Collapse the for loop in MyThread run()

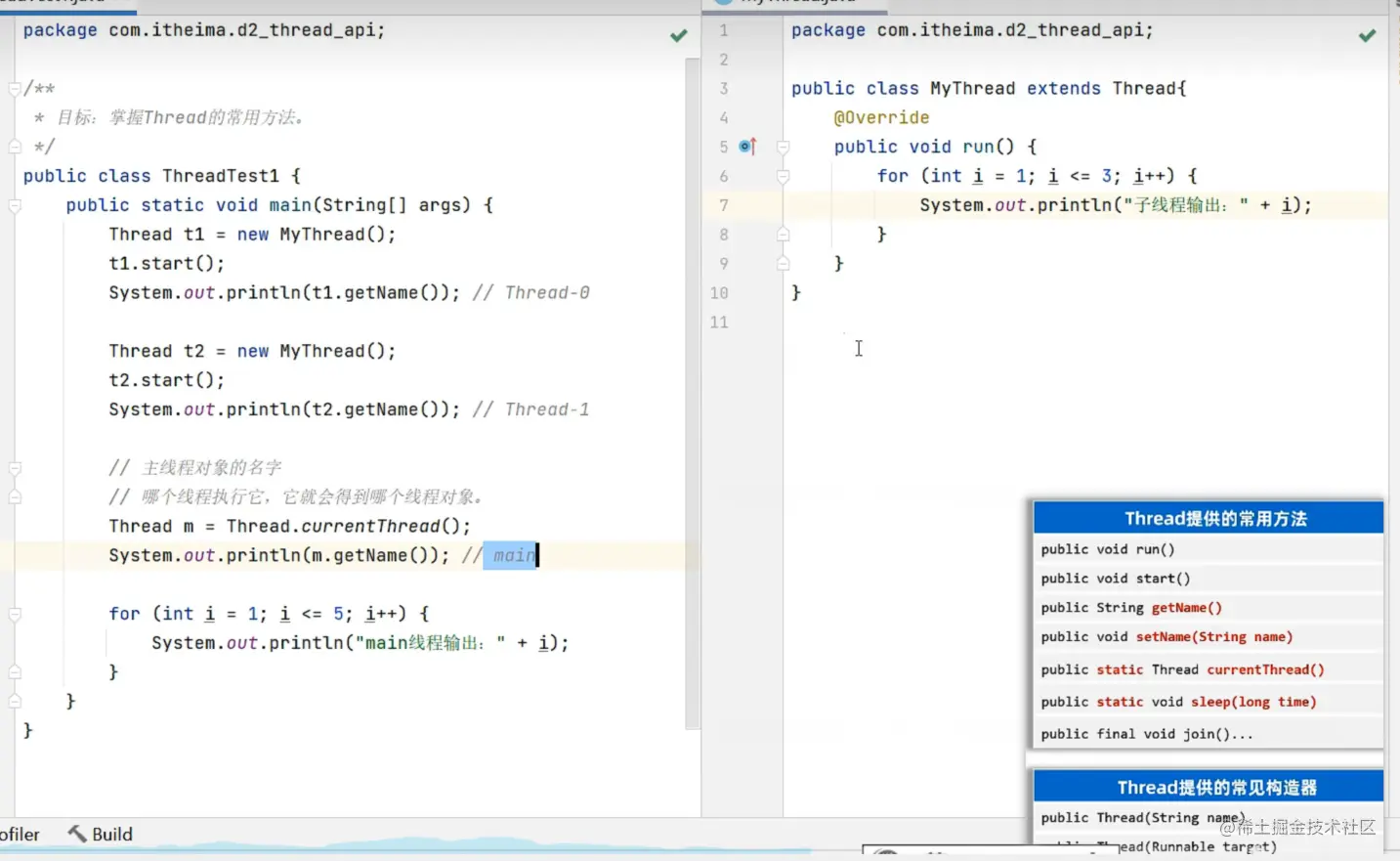(783, 176)
